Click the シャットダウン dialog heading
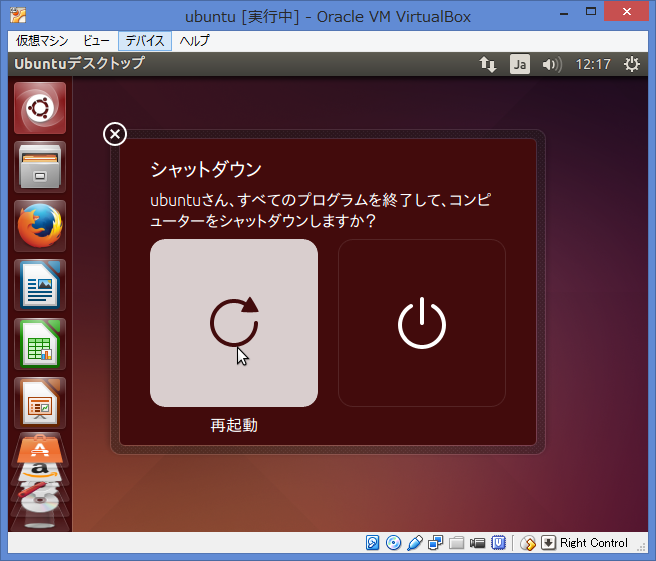 pos(206,169)
